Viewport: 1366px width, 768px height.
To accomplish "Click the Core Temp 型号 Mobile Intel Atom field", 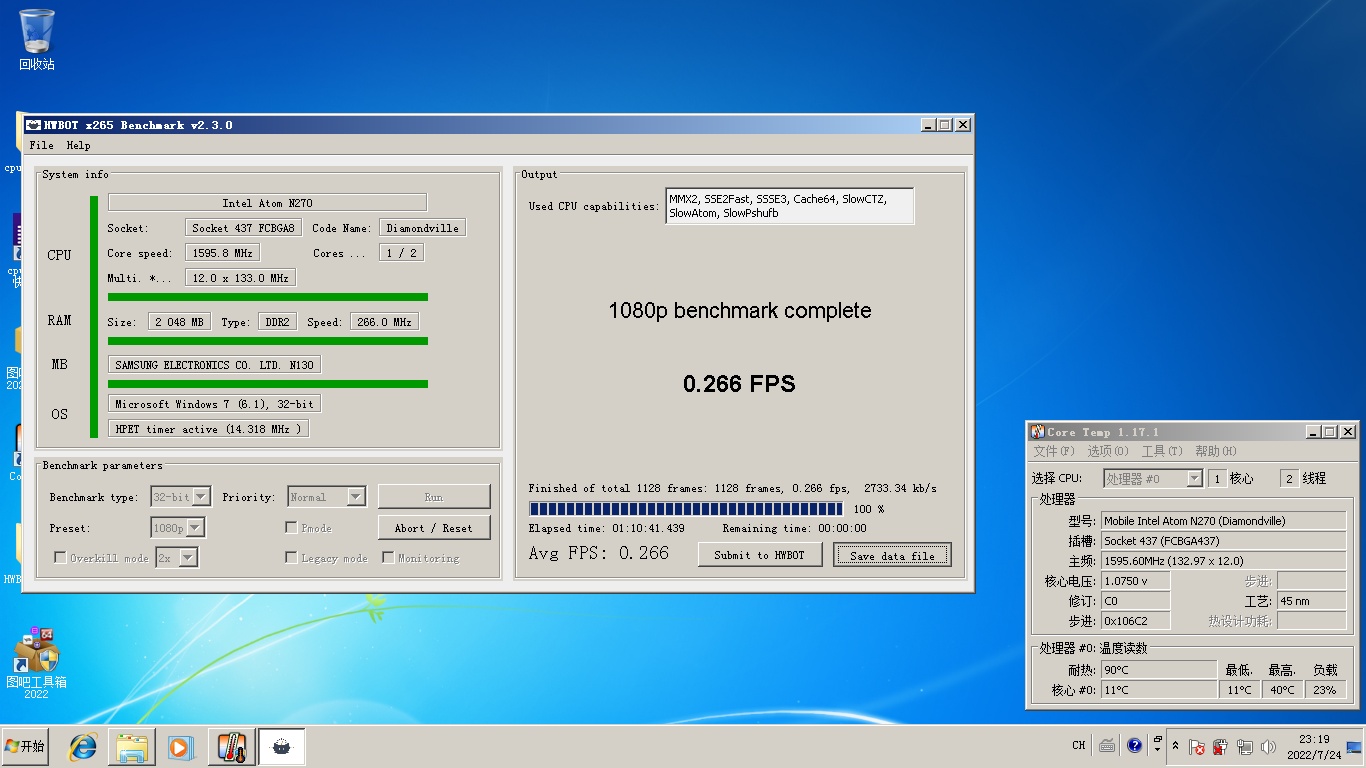I will tap(1223, 521).
